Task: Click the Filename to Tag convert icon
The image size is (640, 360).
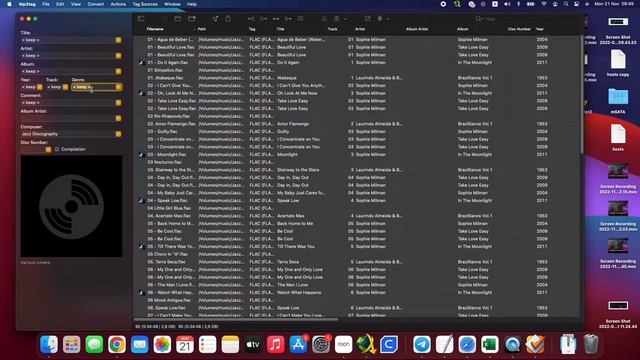Action: tap(264, 19)
